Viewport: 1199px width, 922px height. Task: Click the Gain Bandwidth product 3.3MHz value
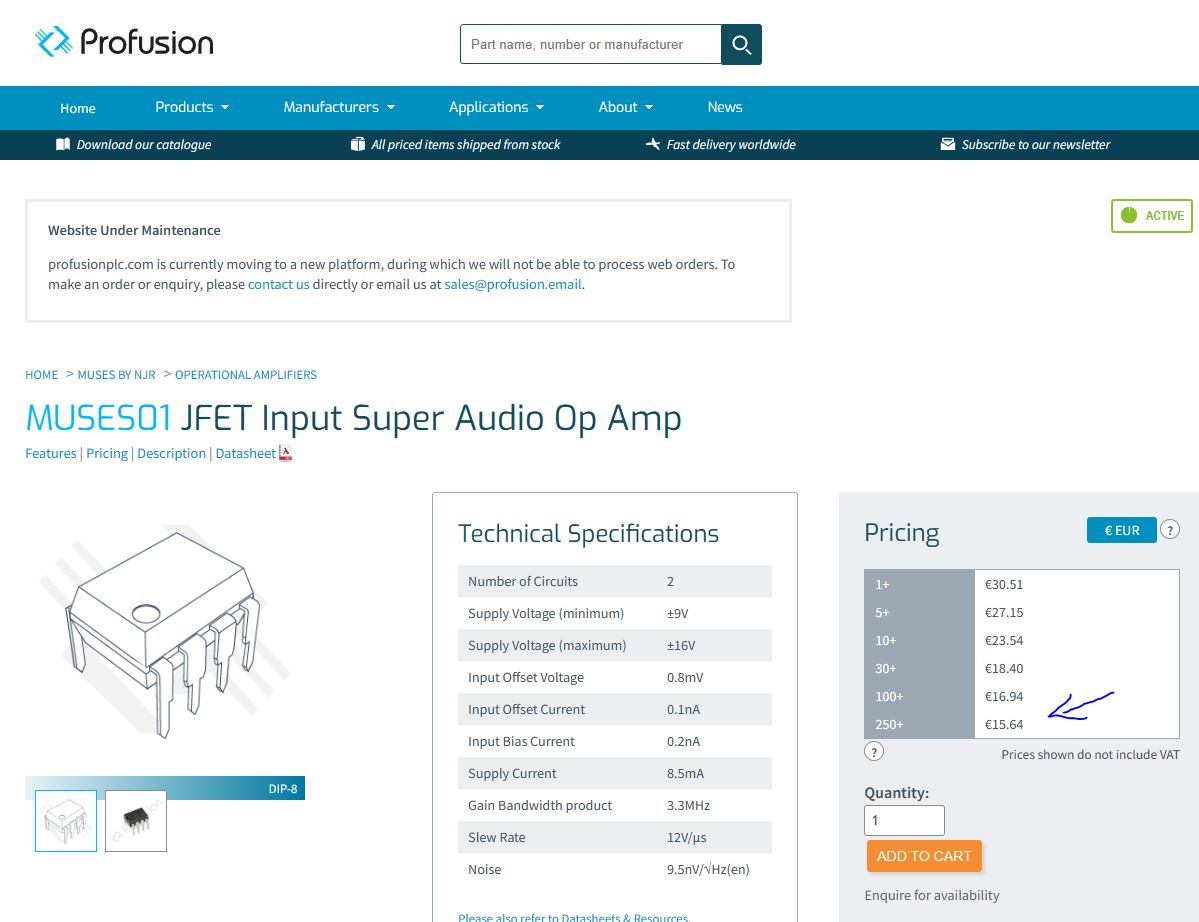pos(688,806)
